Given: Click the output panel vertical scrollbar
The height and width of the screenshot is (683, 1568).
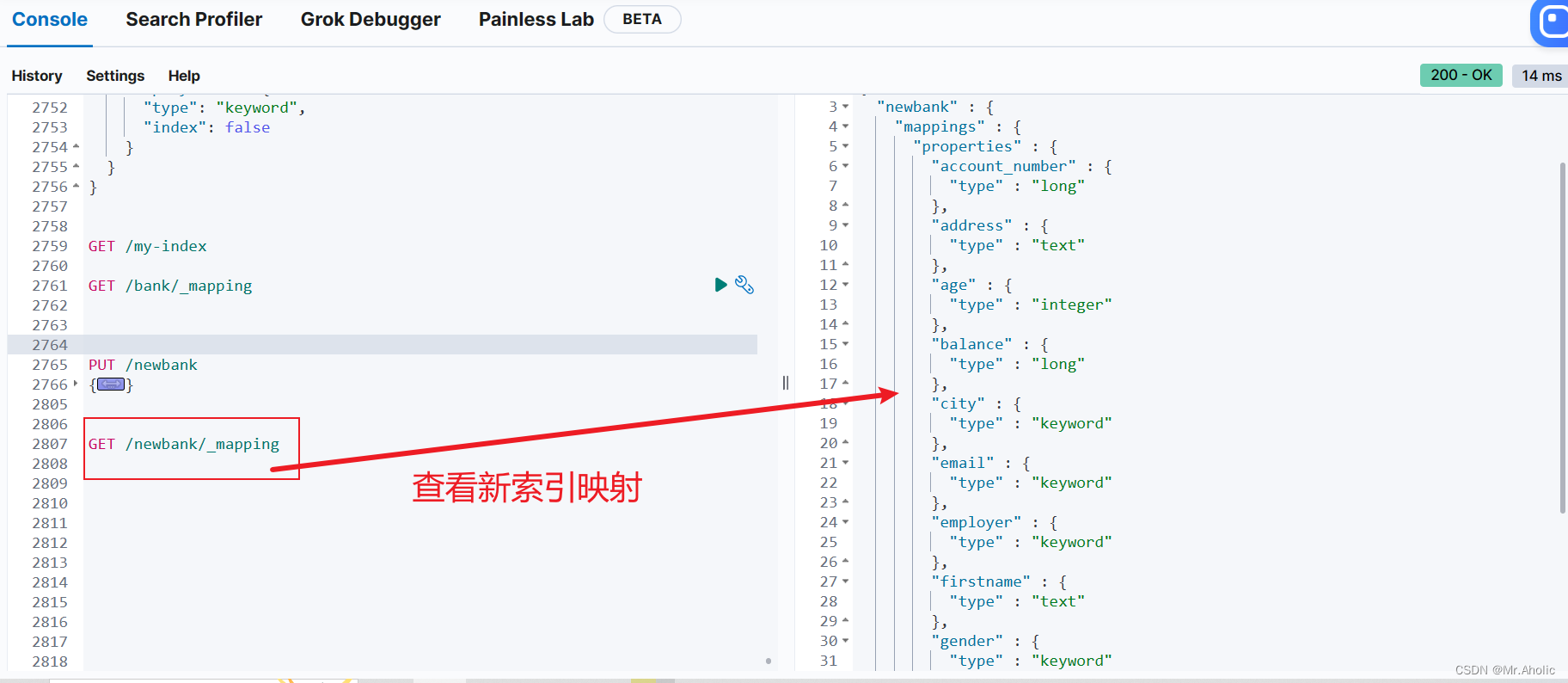Looking at the screenshot, I should click(x=1562, y=337).
